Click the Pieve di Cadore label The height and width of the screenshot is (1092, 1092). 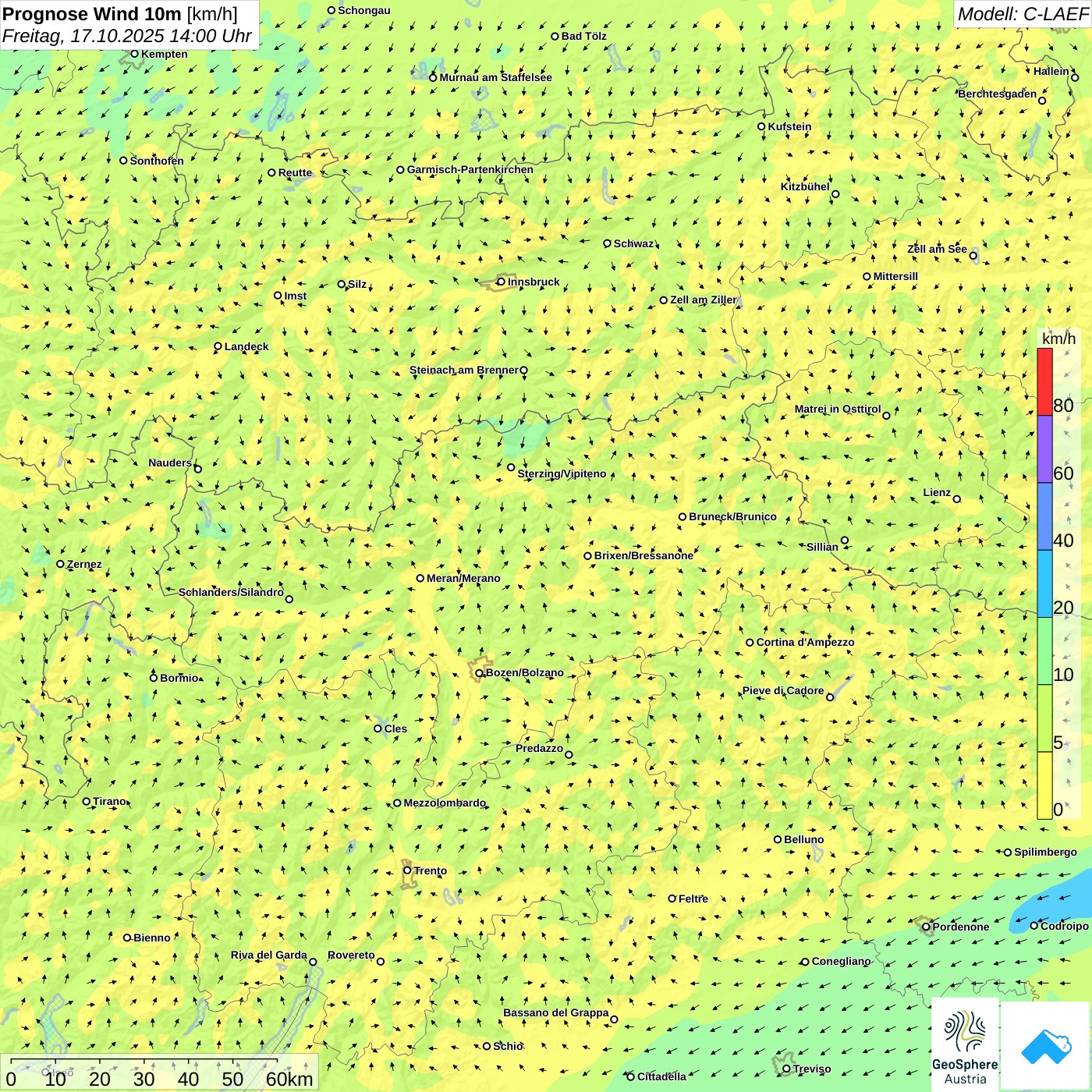click(x=783, y=690)
